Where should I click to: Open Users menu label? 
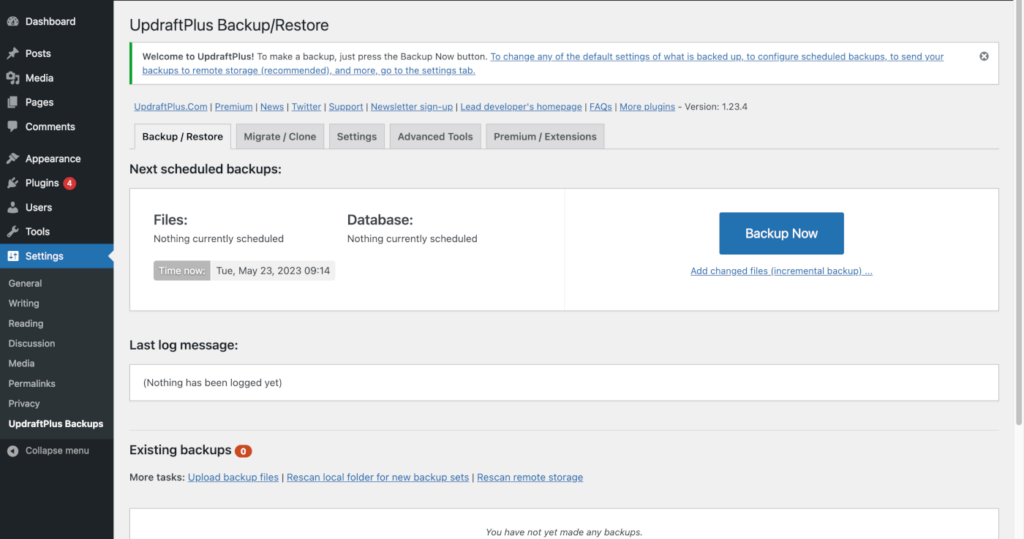tap(39, 207)
